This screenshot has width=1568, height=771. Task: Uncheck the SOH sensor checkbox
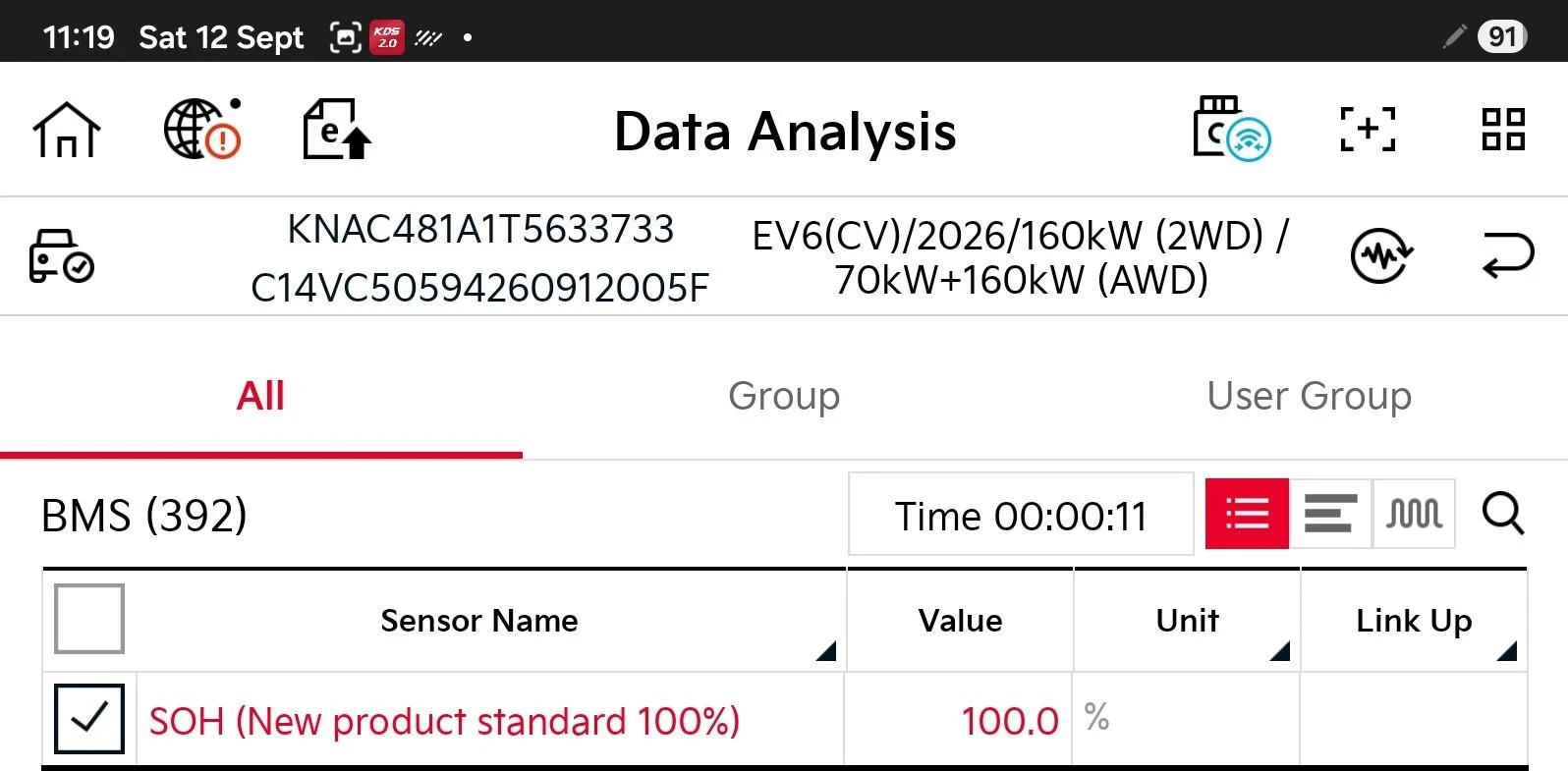click(x=89, y=719)
